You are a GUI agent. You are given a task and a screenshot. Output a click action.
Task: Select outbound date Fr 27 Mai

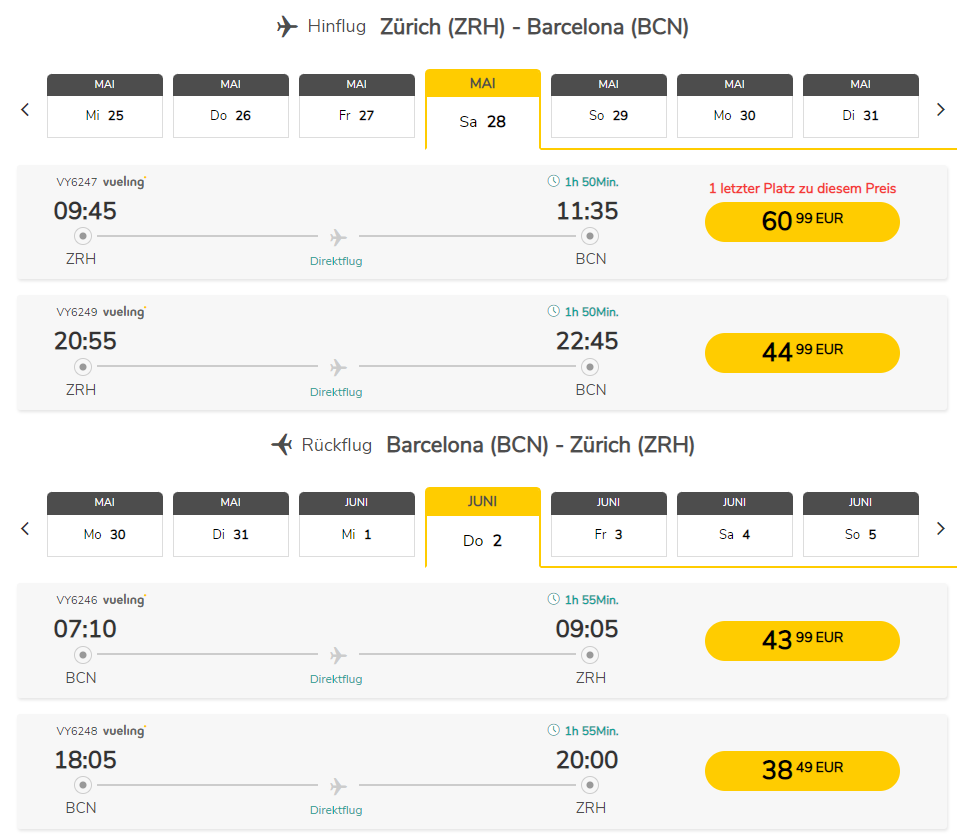356,106
